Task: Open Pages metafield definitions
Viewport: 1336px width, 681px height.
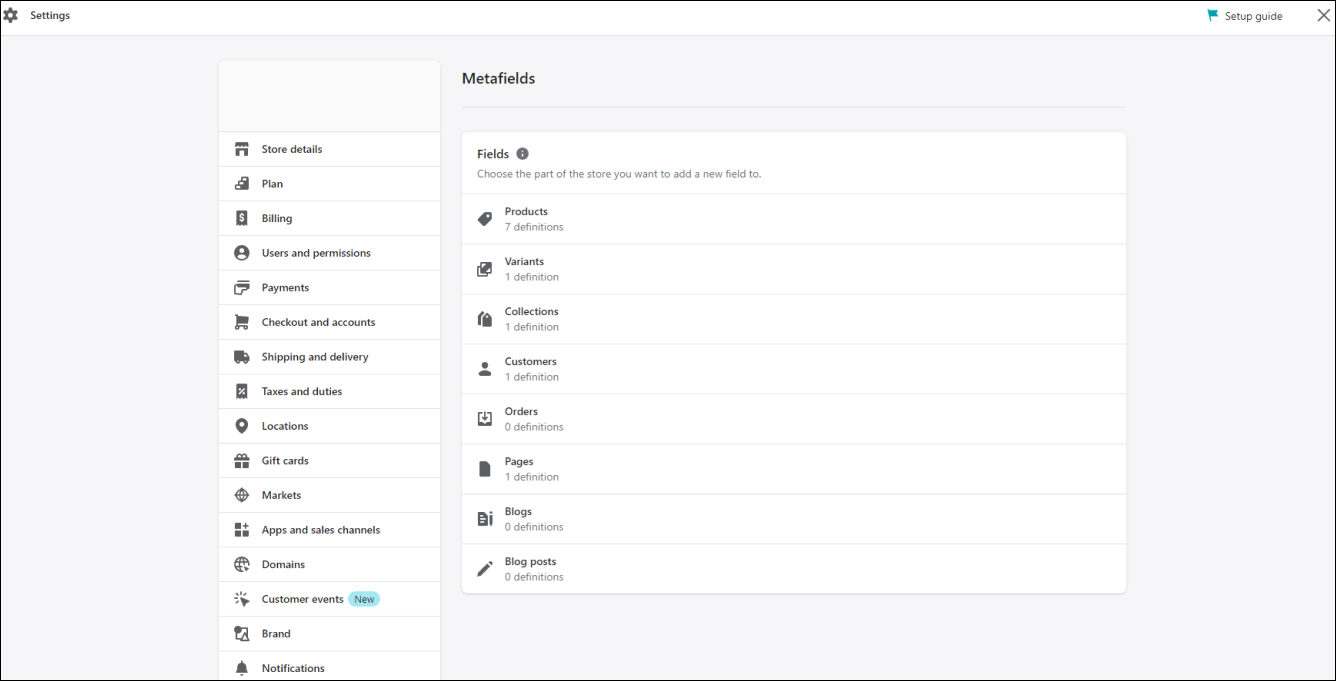Action: pos(793,469)
